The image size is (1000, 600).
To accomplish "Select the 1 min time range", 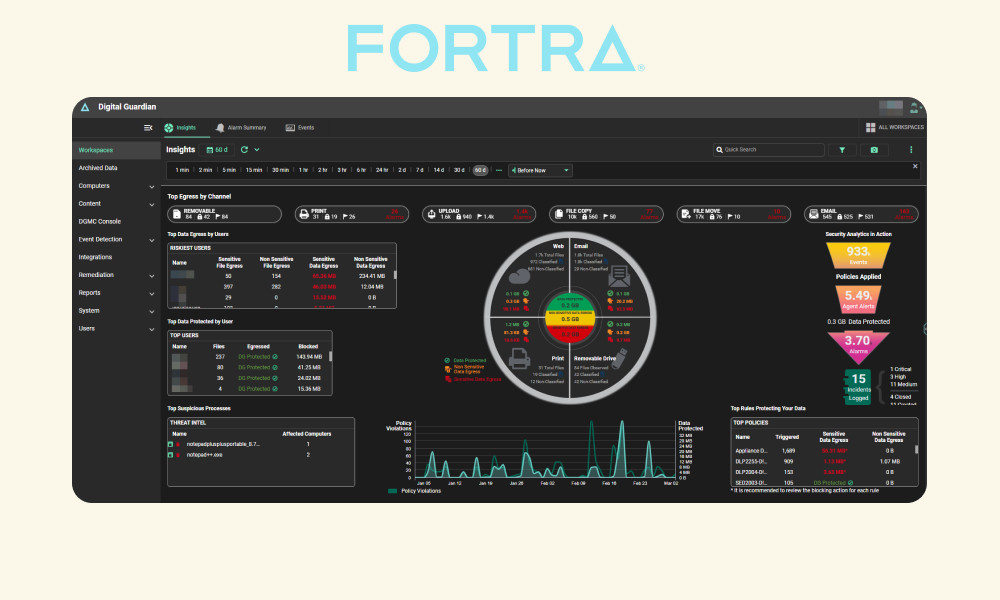I will click(x=182, y=170).
